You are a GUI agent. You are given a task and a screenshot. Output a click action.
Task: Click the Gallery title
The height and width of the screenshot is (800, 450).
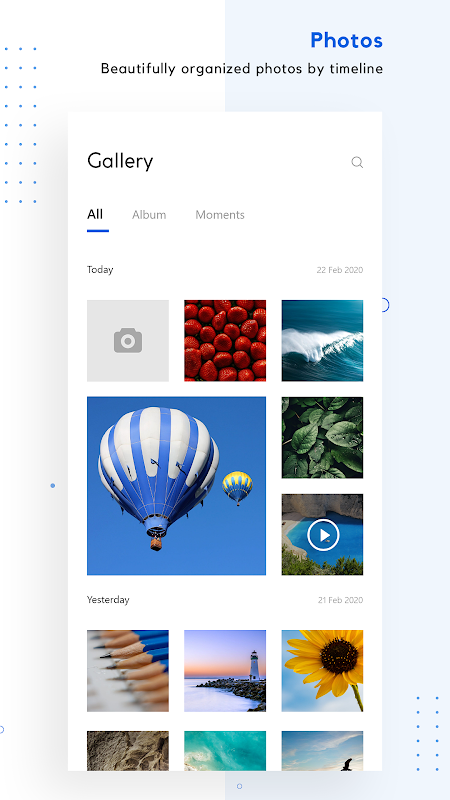(120, 161)
